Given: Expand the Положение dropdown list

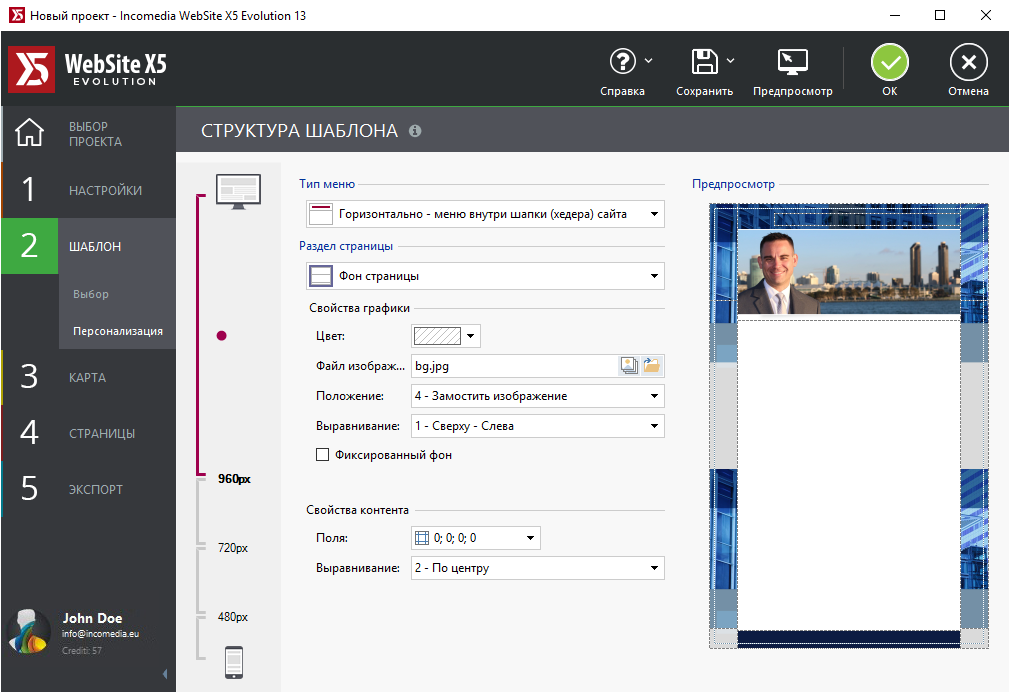Looking at the screenshot, I should click(x=537, y=396).
